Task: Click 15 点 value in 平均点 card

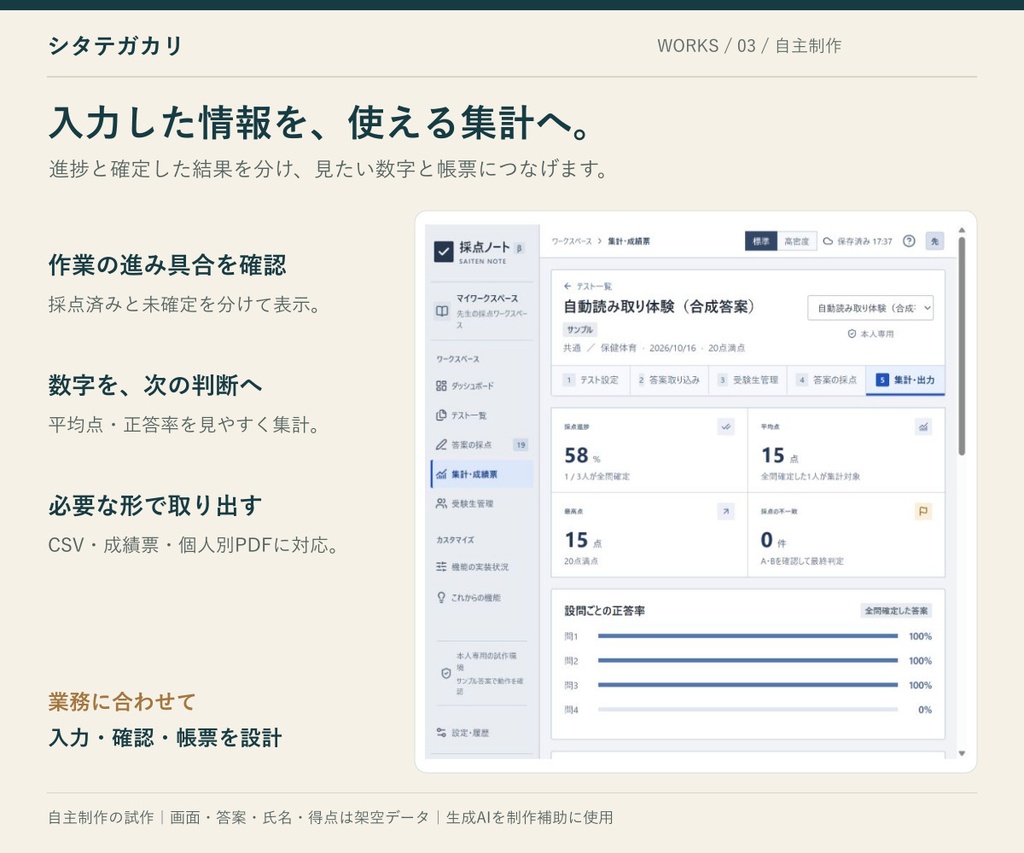Action: point(779,455)
